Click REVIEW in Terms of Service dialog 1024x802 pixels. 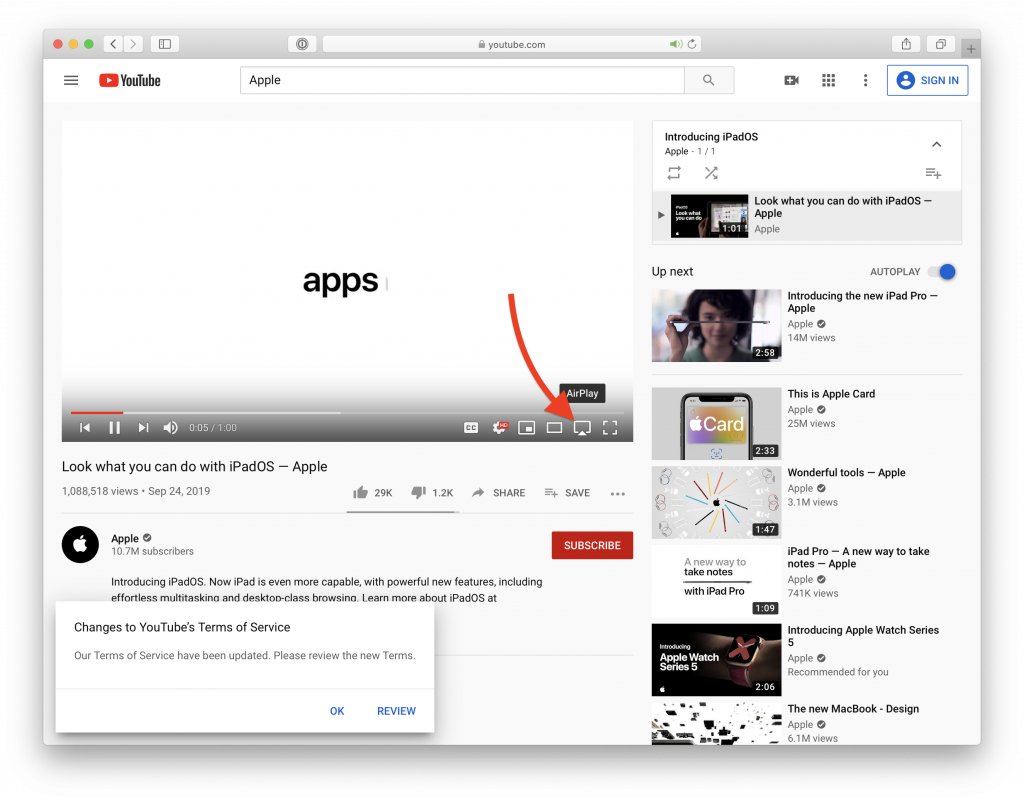pos(396,711)
